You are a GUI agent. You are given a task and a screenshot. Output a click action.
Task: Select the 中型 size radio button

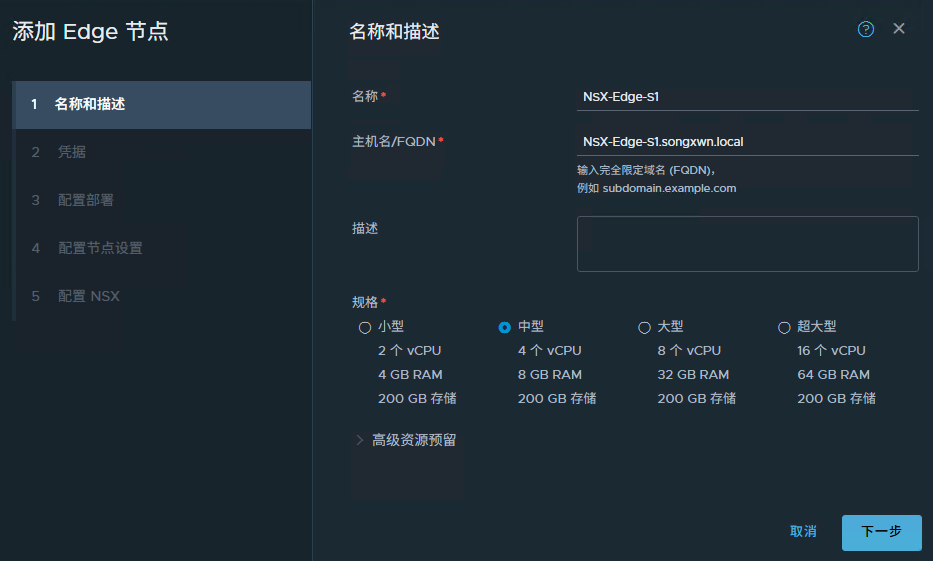(x=505, y=327)
